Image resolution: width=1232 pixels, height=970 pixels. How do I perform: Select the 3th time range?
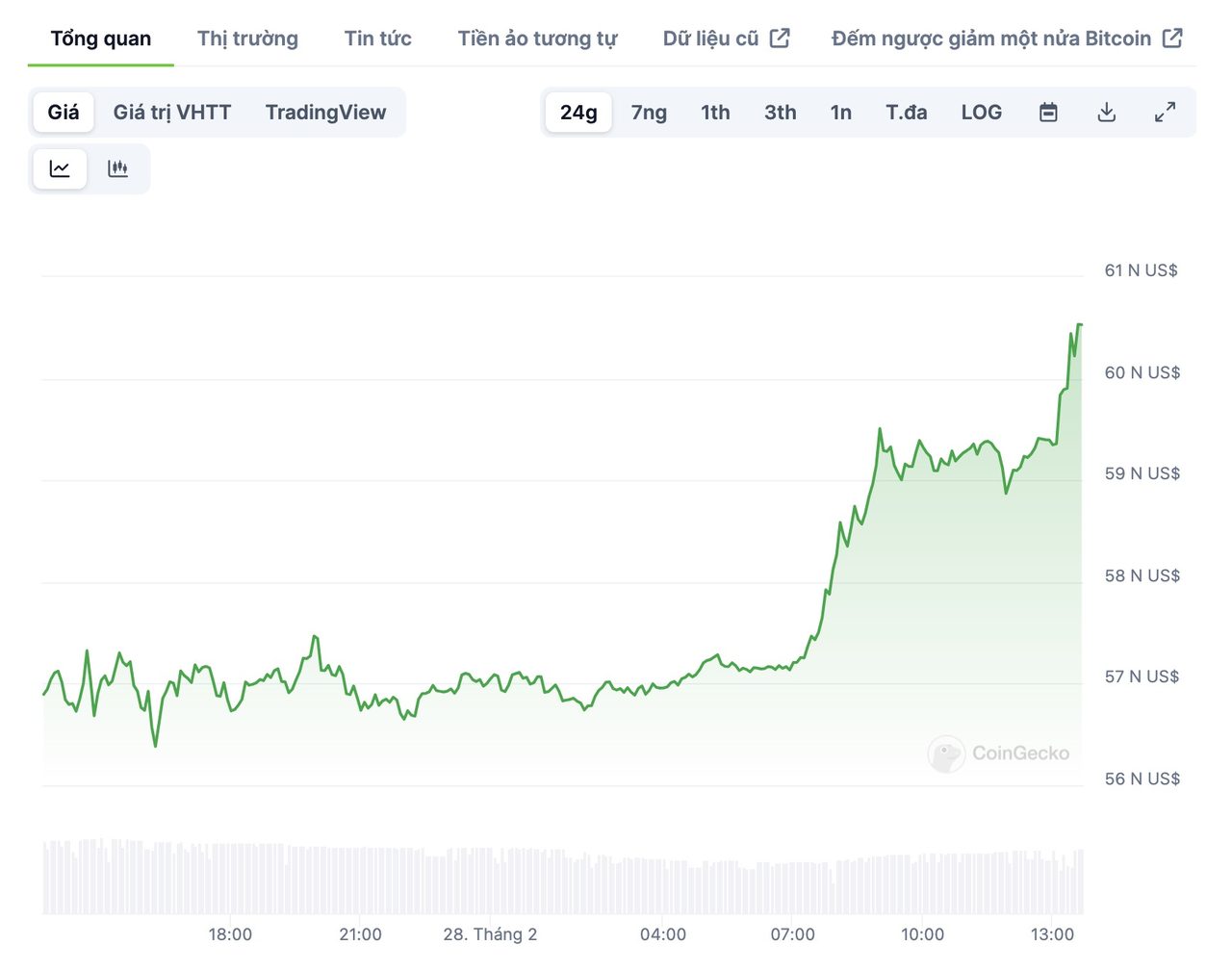point(781,113)
